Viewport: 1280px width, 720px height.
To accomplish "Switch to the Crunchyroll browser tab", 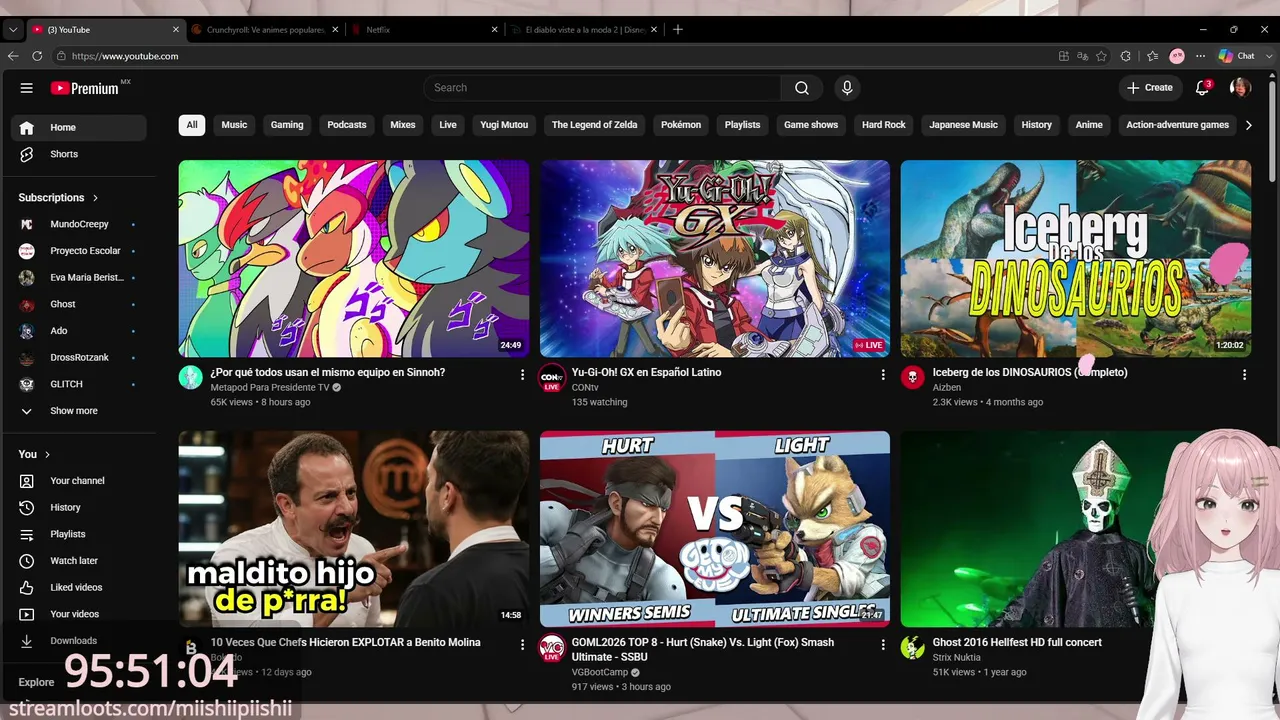I will (x=265, y=30).
